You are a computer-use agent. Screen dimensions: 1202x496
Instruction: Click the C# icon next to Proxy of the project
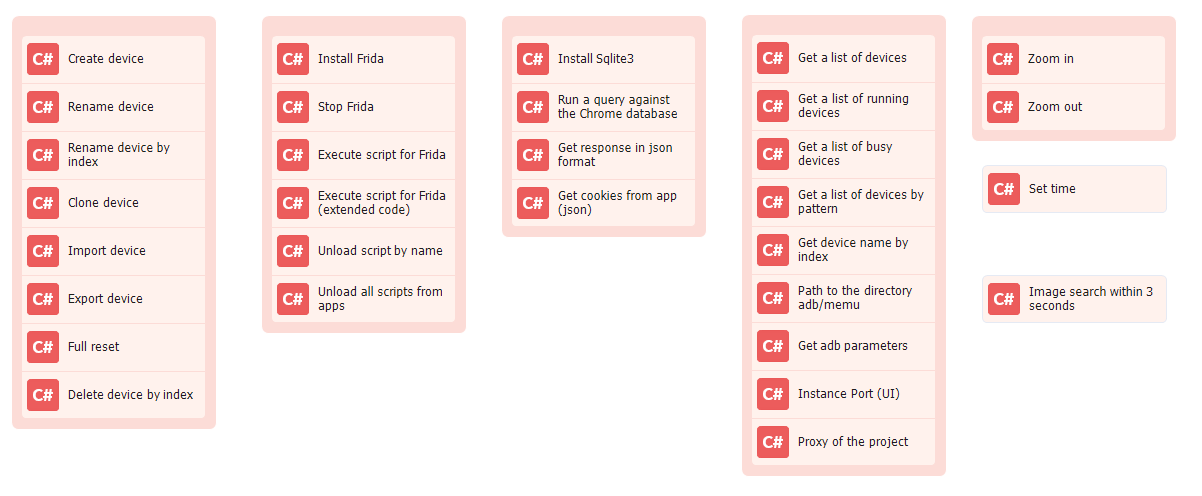click(x=773, y=442)
